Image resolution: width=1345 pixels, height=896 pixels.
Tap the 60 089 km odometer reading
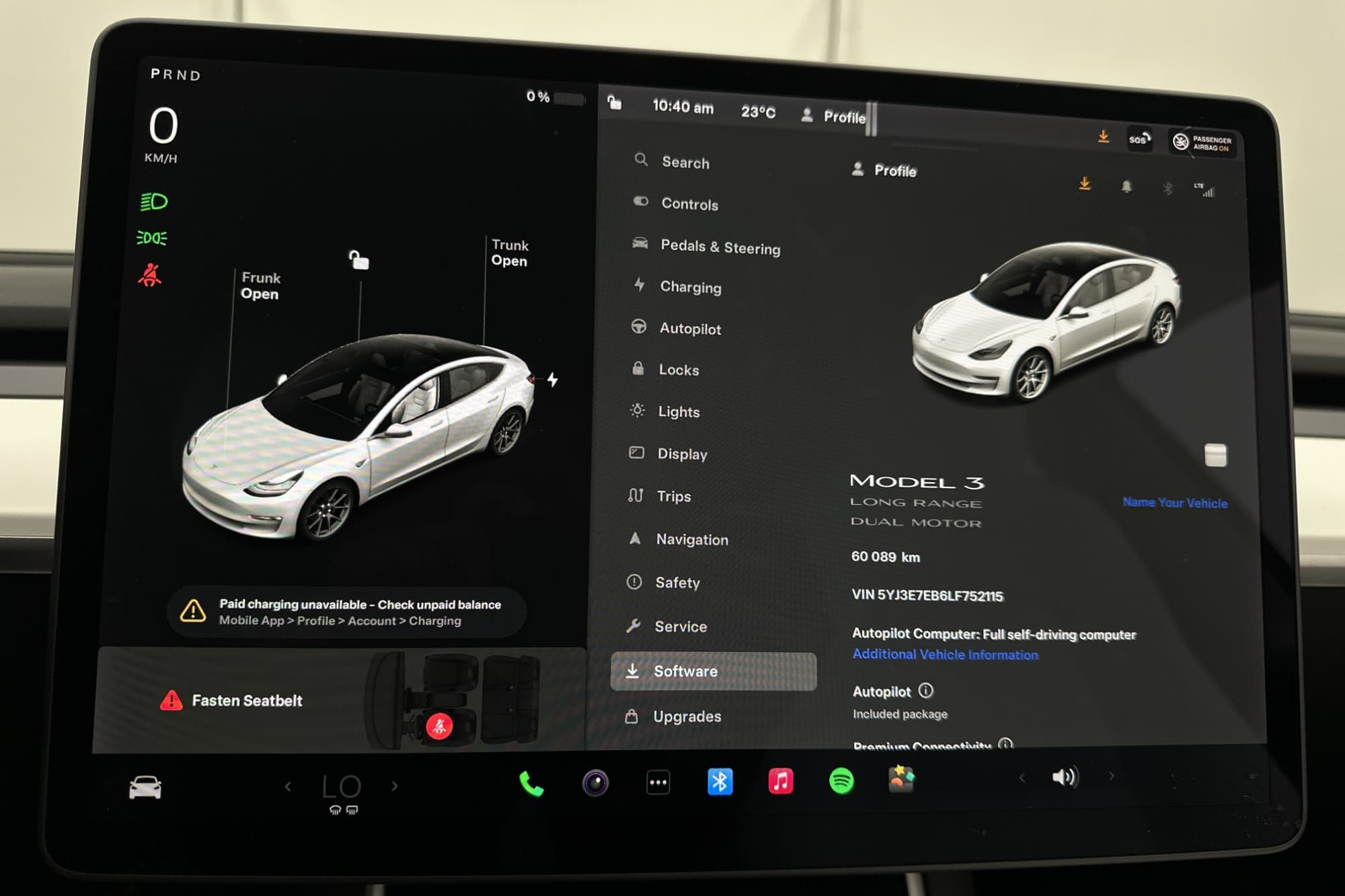(x=885, y=557)
